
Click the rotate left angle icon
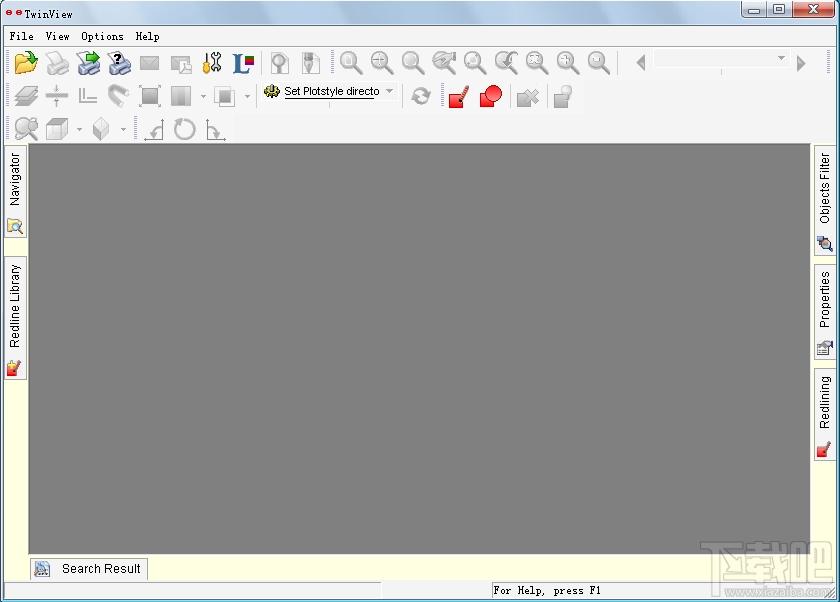[154, 130]
